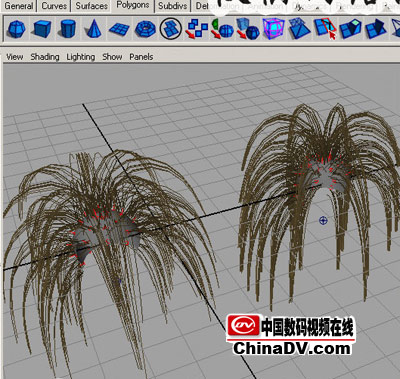Click the green half-sphere and blue sphere icon

(222, 29)
